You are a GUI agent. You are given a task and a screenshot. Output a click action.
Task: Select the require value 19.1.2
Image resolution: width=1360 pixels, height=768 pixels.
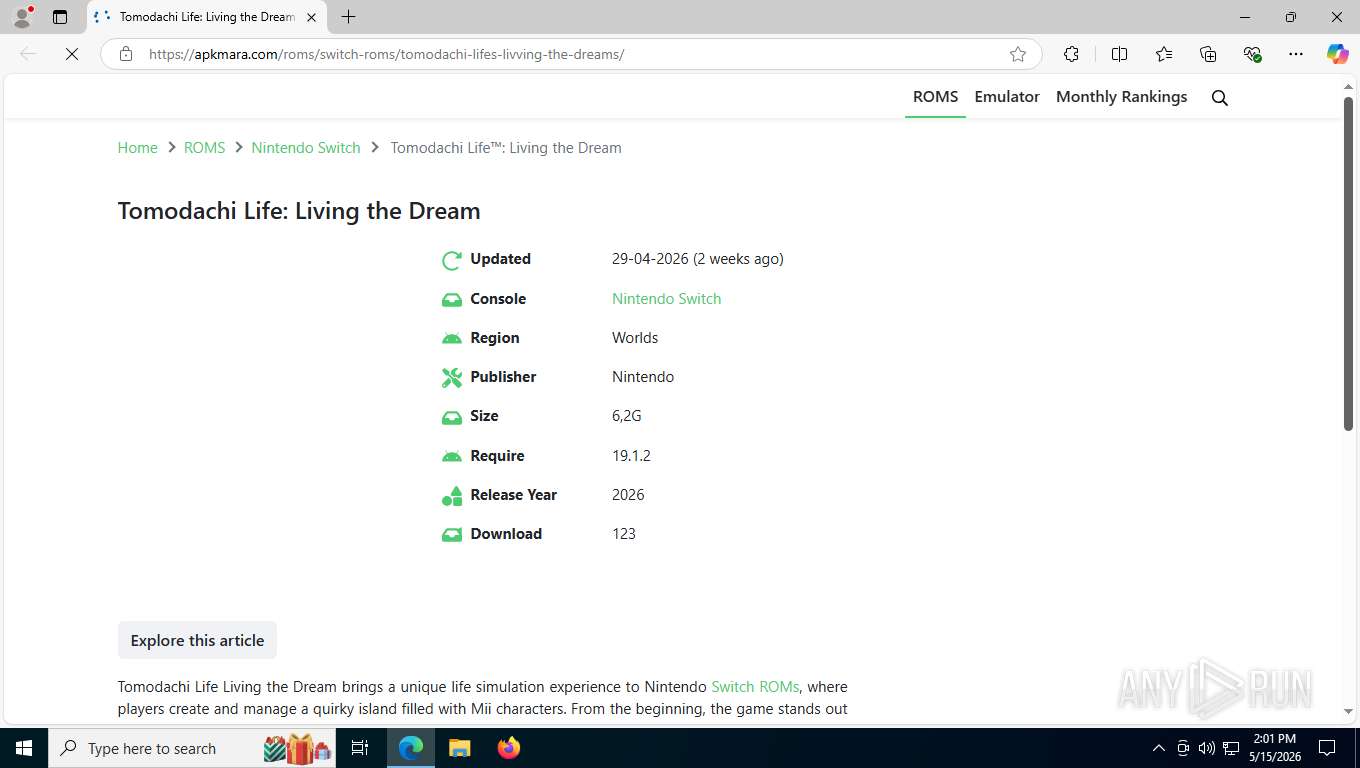[x=631, y=456]
